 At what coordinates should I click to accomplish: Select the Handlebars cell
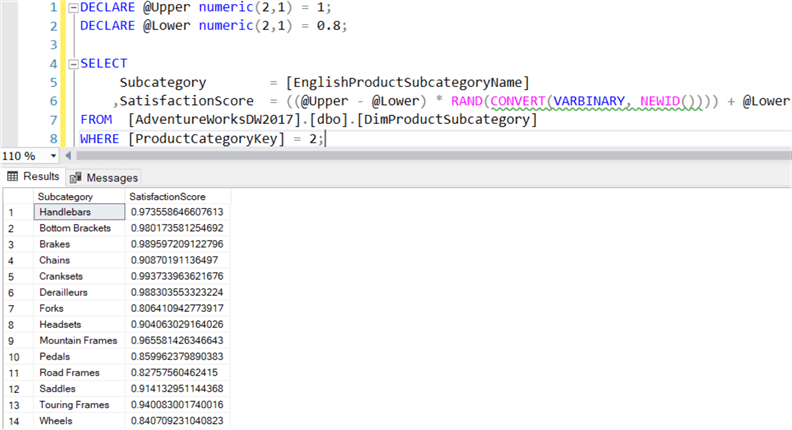coord(79,212)
